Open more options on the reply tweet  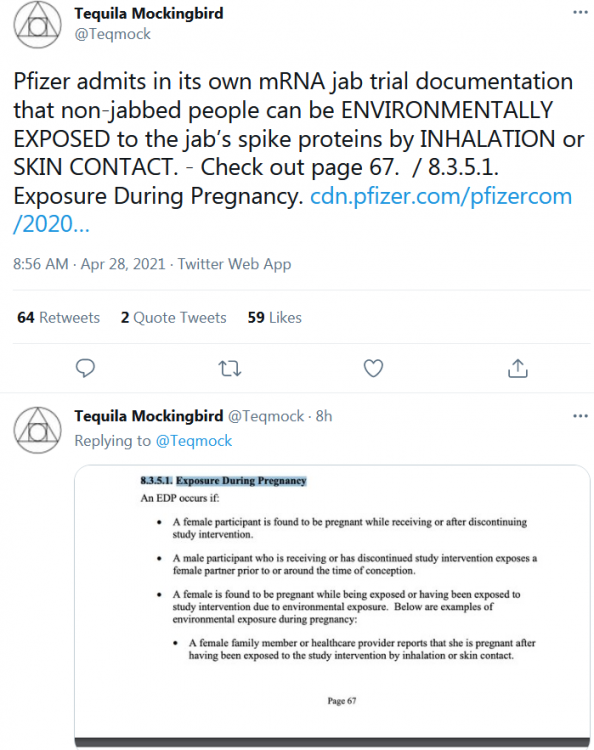[580, 416]
